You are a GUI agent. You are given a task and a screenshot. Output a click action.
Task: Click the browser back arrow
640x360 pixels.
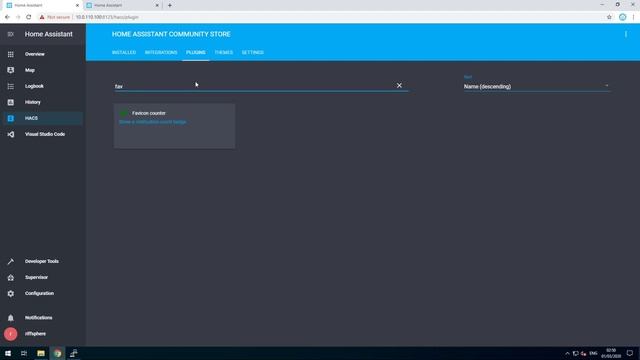tap(7, 17)
